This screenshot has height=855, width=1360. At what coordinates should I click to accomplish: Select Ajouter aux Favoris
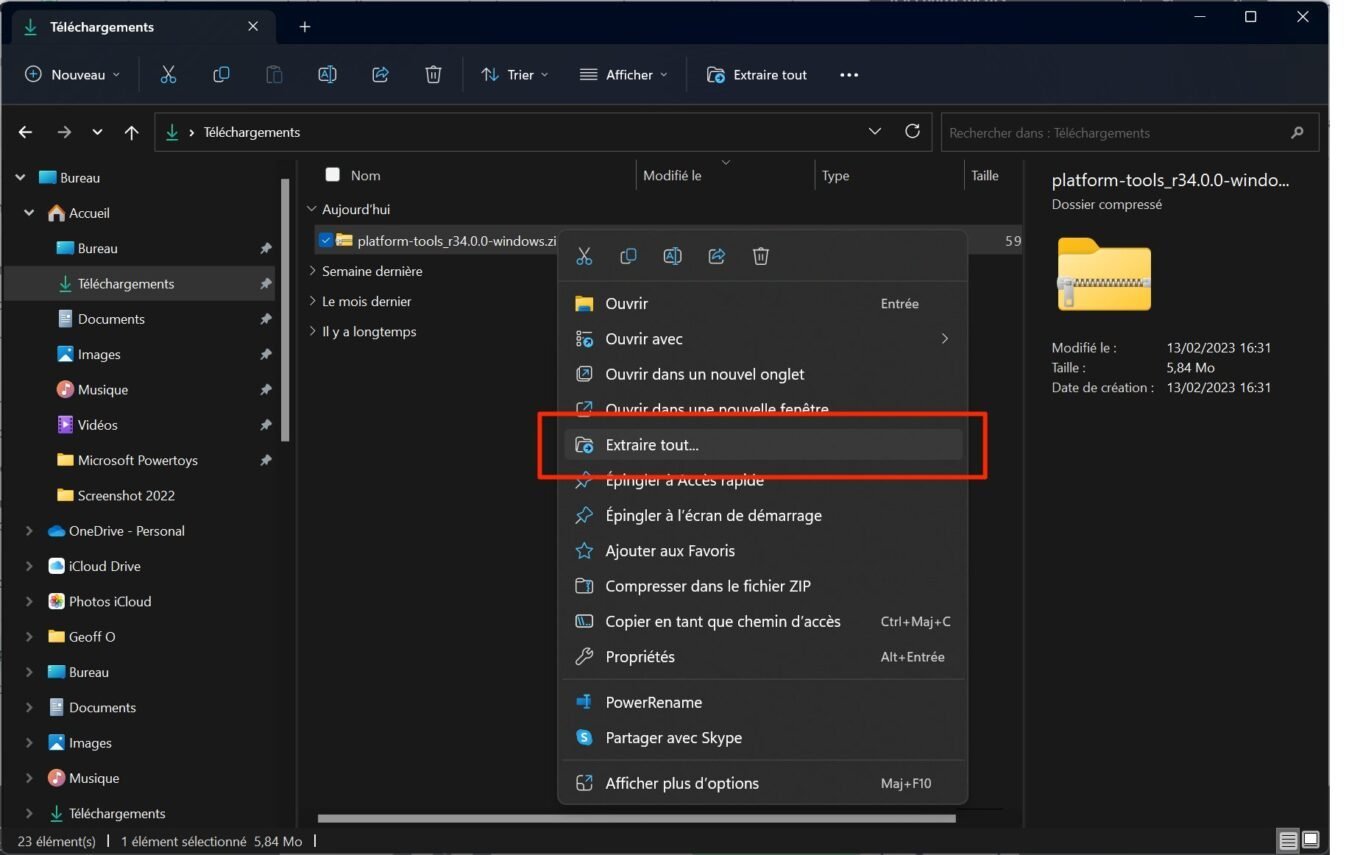coord(763,551)
